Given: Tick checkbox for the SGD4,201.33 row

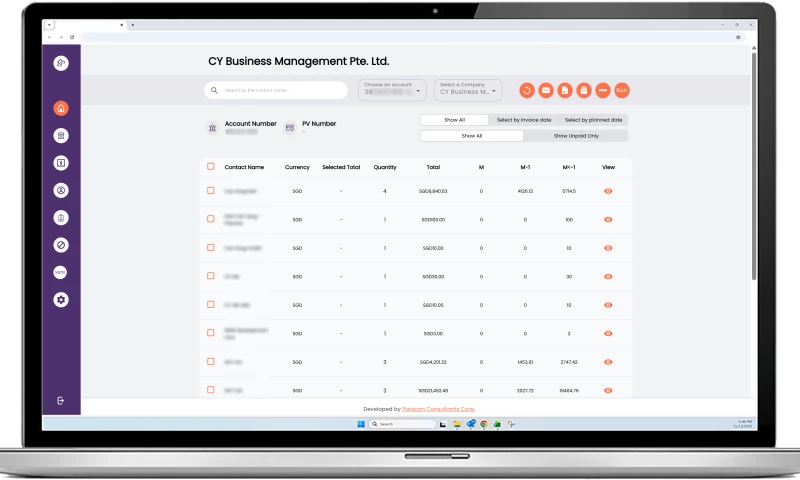Looking at the screenshot, I should [211, 361].
